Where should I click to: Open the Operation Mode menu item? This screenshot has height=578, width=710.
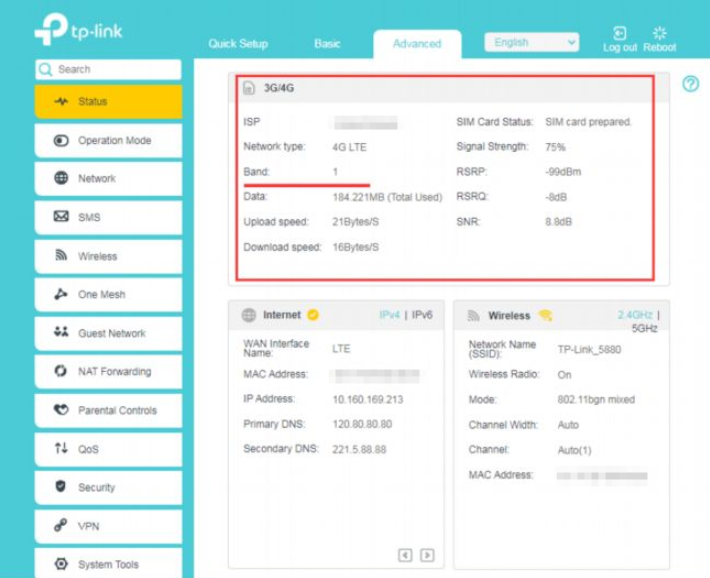click(x=108, y=140)
